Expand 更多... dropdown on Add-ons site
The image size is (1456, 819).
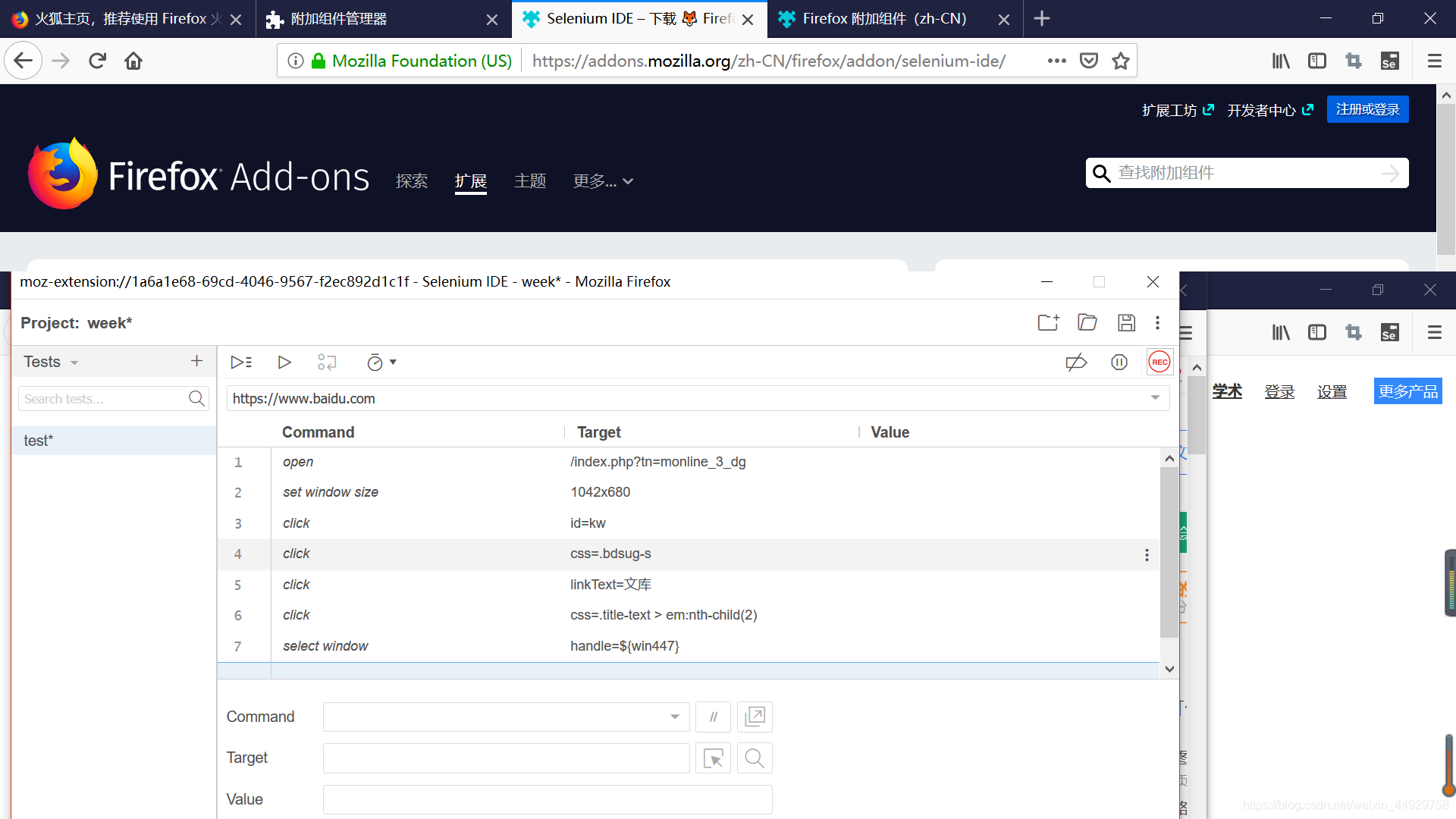click(603, 181)
